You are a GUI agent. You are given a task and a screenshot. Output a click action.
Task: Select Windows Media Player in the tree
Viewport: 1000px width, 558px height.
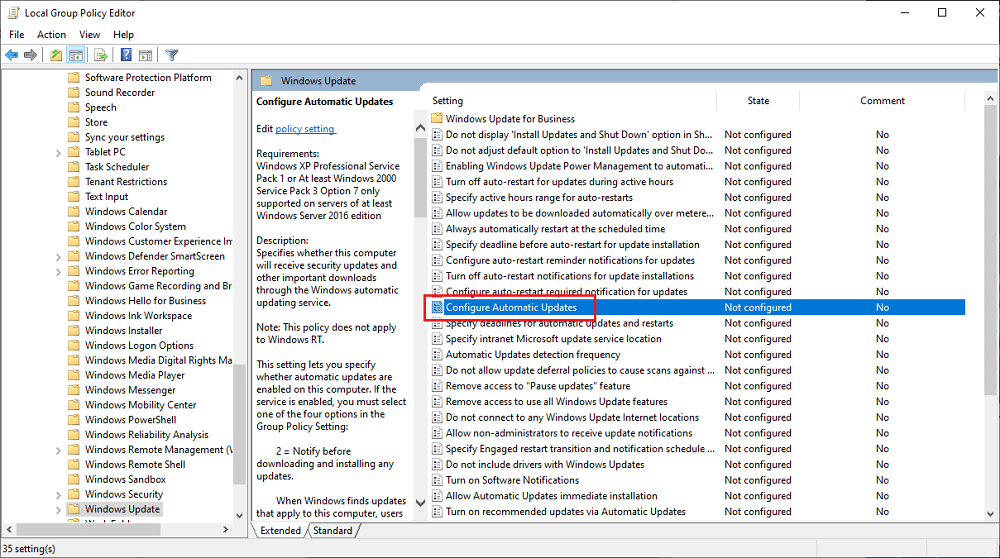pos(135,375)
